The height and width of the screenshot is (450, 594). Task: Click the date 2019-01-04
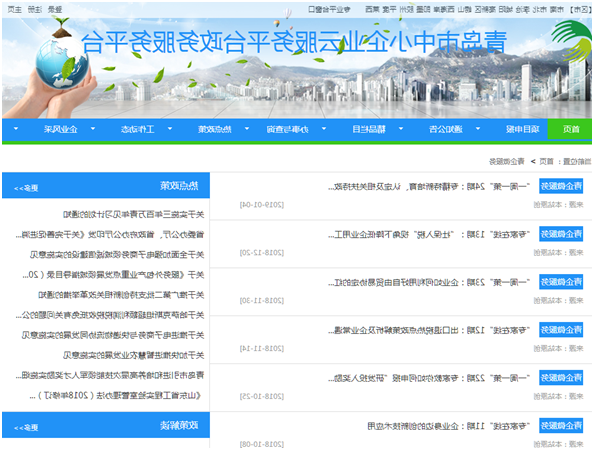tap(261, 205)
